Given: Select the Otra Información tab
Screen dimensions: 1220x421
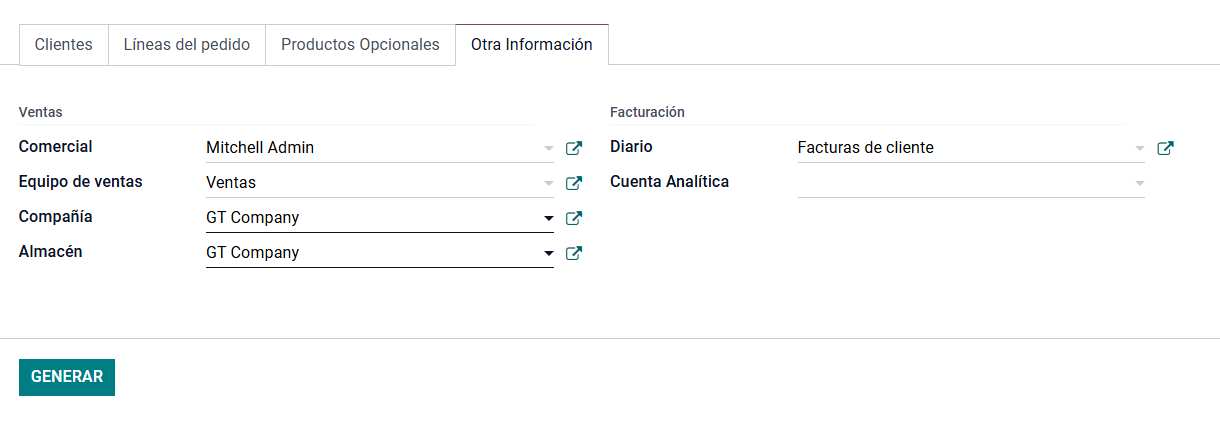Looking at the screenshot, I should [531, 45].
